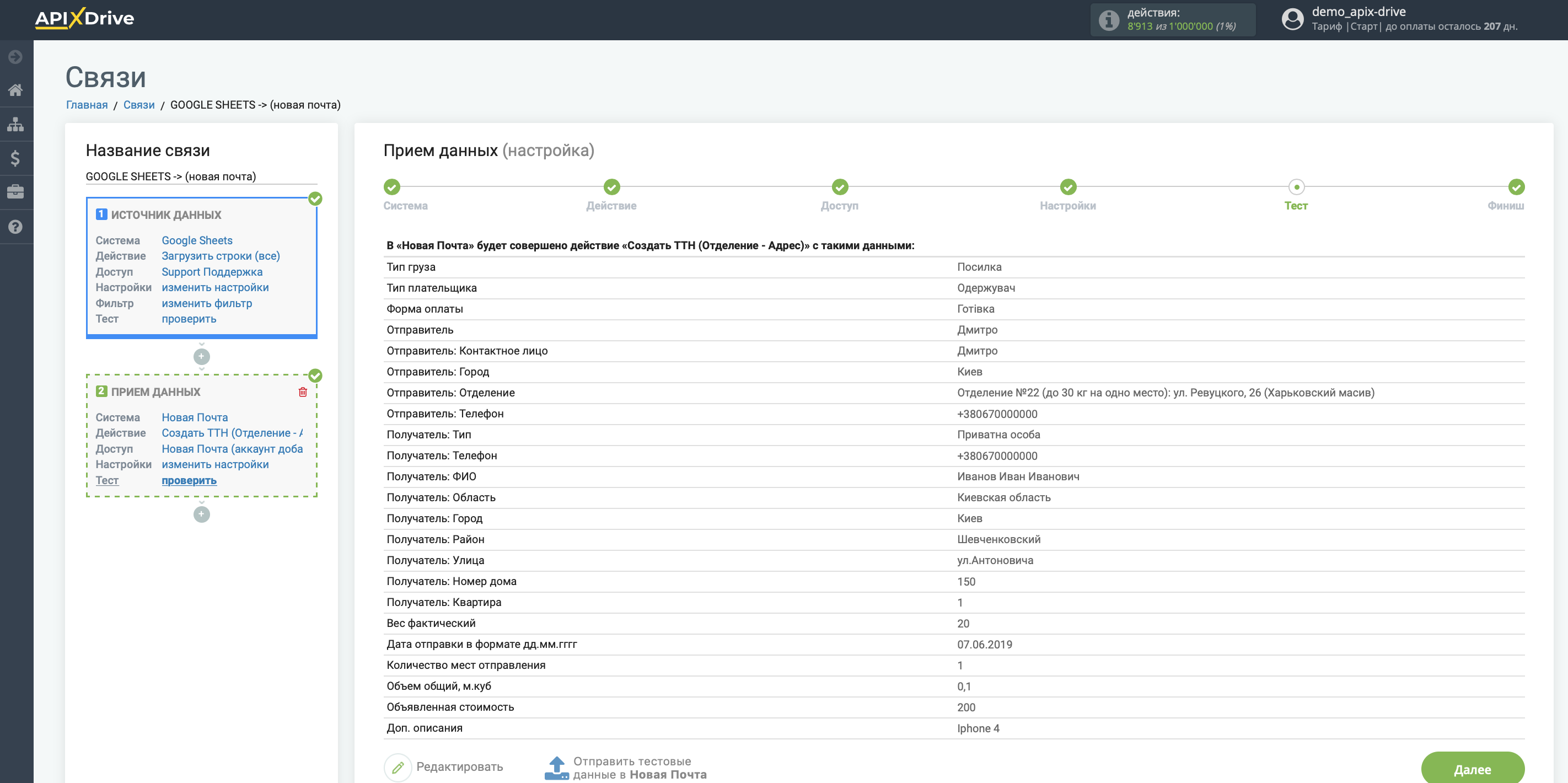This screenshot has width=1568, height=783.
Task: Click the Главная breadcrumb link
Action: [87, 105]
